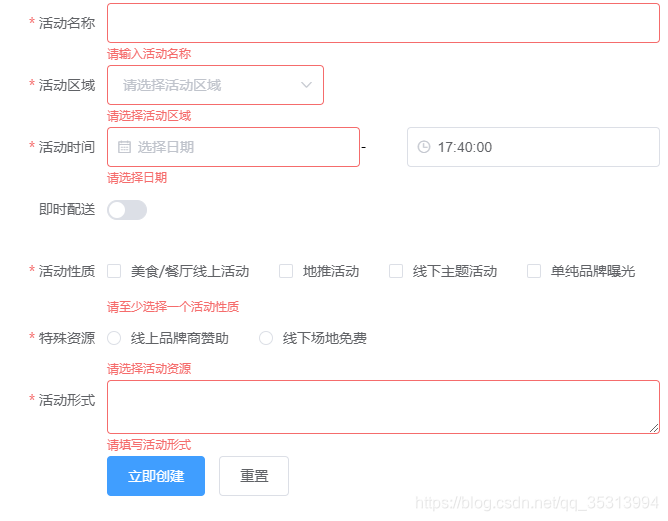Open the 选择日期 date picker field
The width and height of the screenshot is (668, 521).
(233, 147)
